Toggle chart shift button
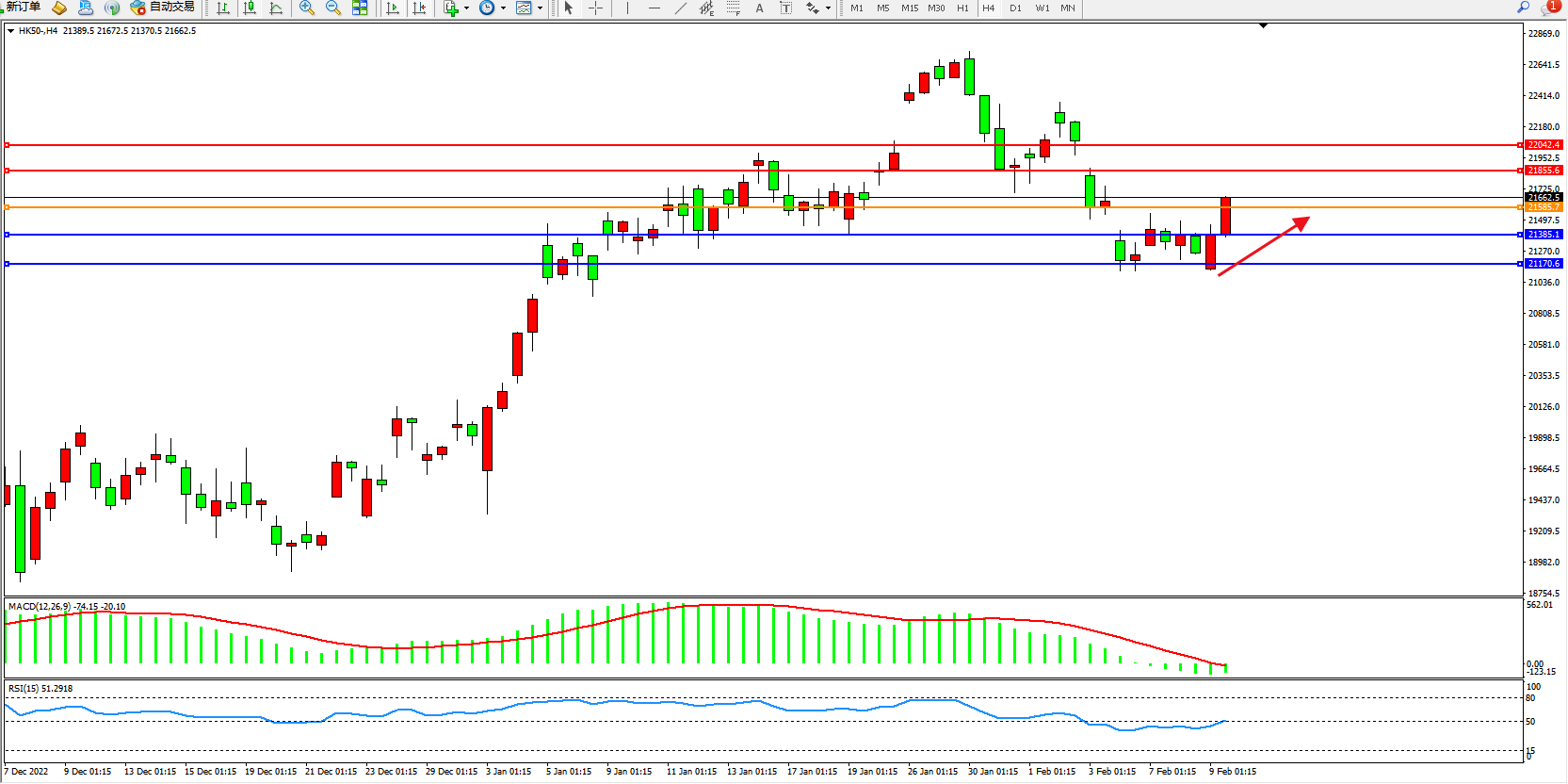The height and width of the screenshot is (784, 1568). (x=419, y=8)
